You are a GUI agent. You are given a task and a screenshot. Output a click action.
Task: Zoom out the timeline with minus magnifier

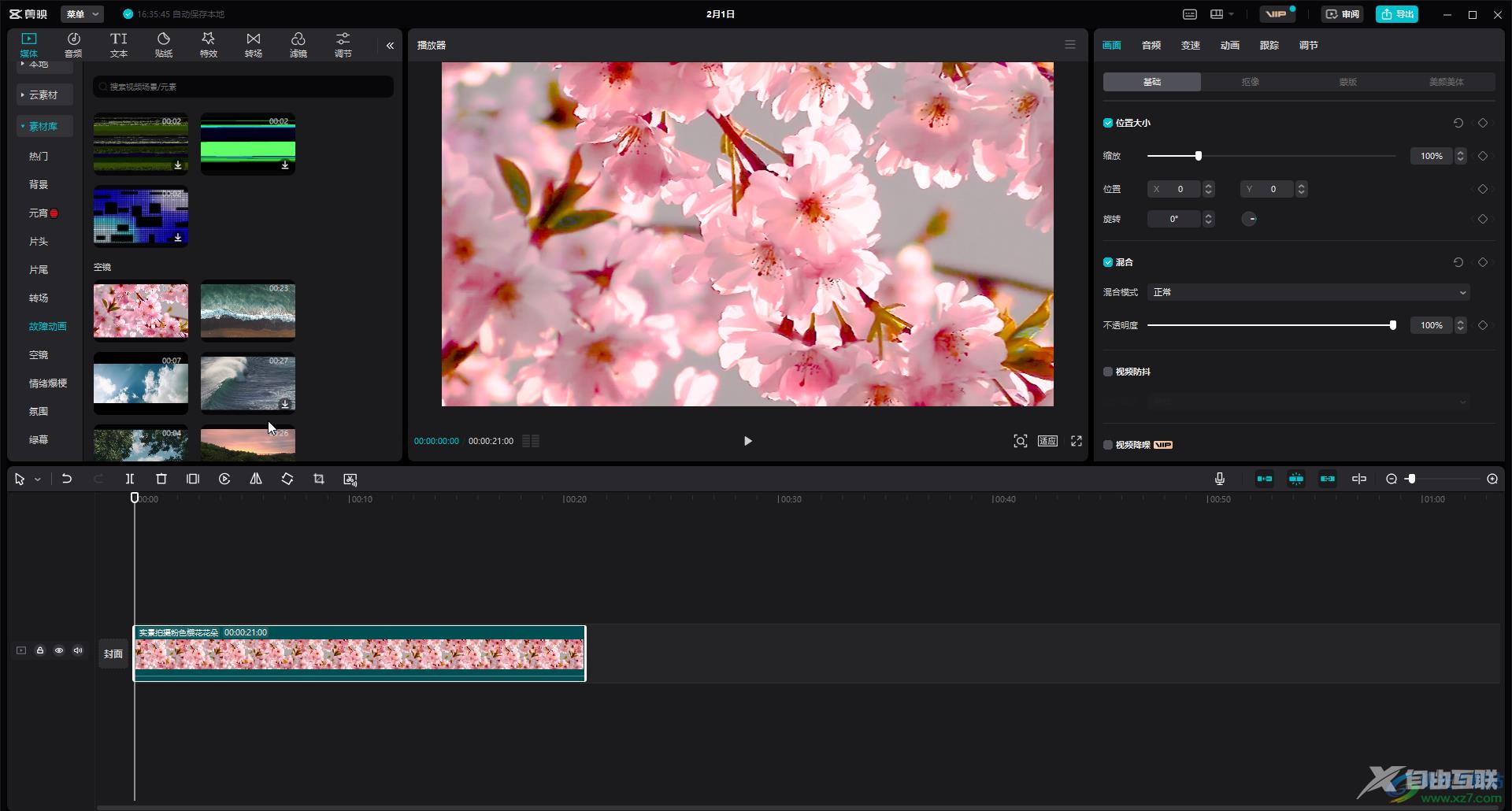[1392, 479]
